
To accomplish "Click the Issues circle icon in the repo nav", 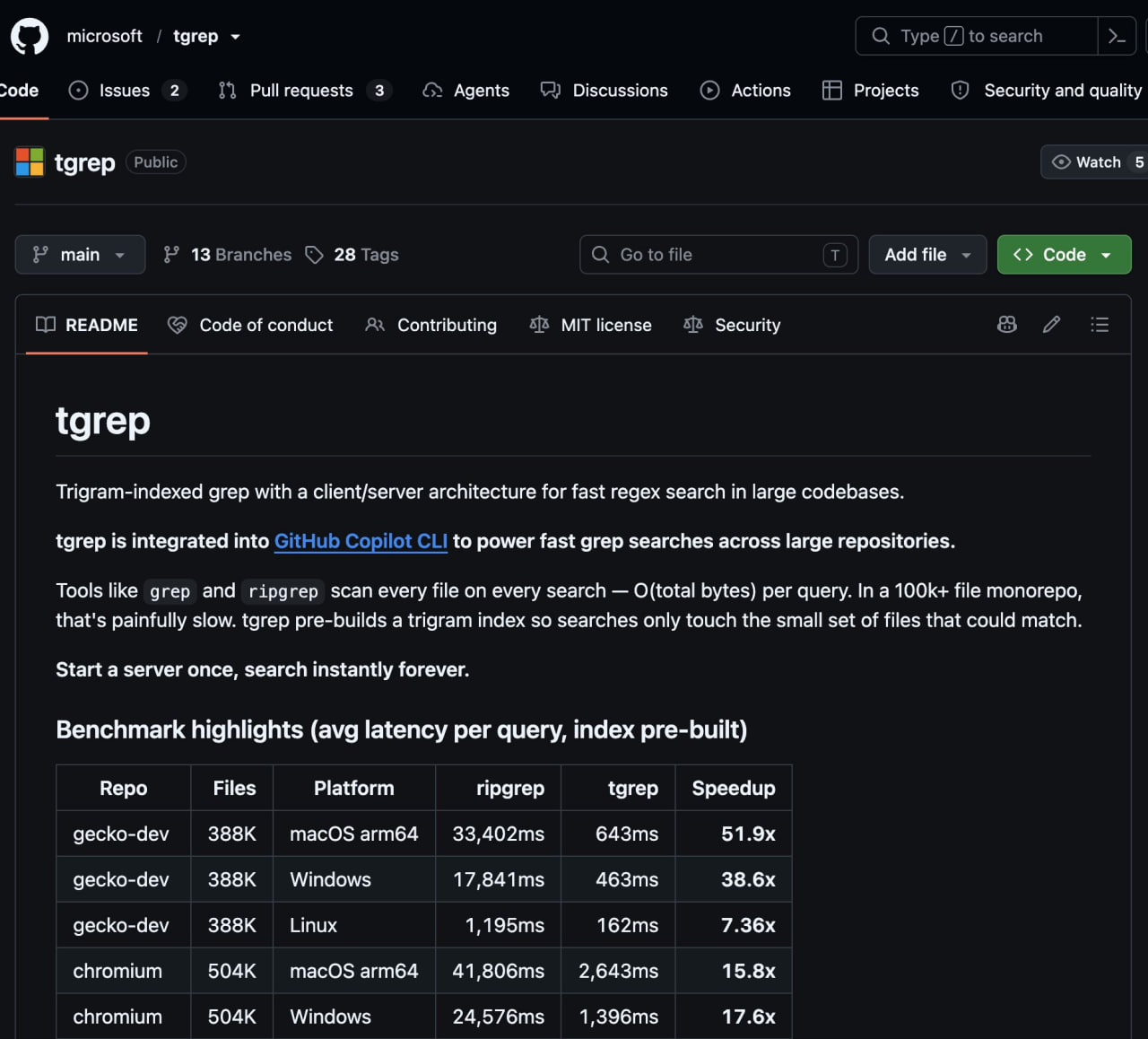I will coord(78,91).
